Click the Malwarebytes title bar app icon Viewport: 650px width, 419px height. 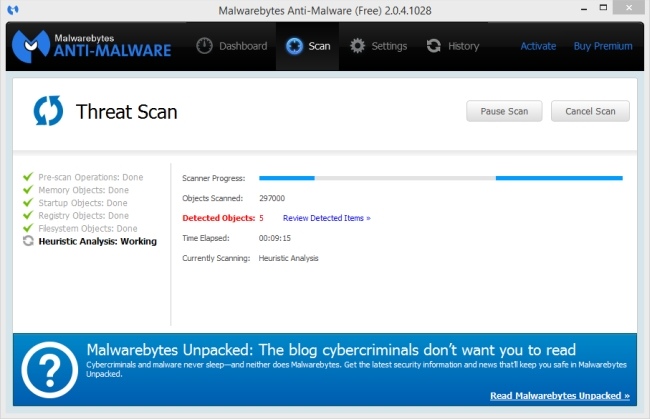coord(13,10)
